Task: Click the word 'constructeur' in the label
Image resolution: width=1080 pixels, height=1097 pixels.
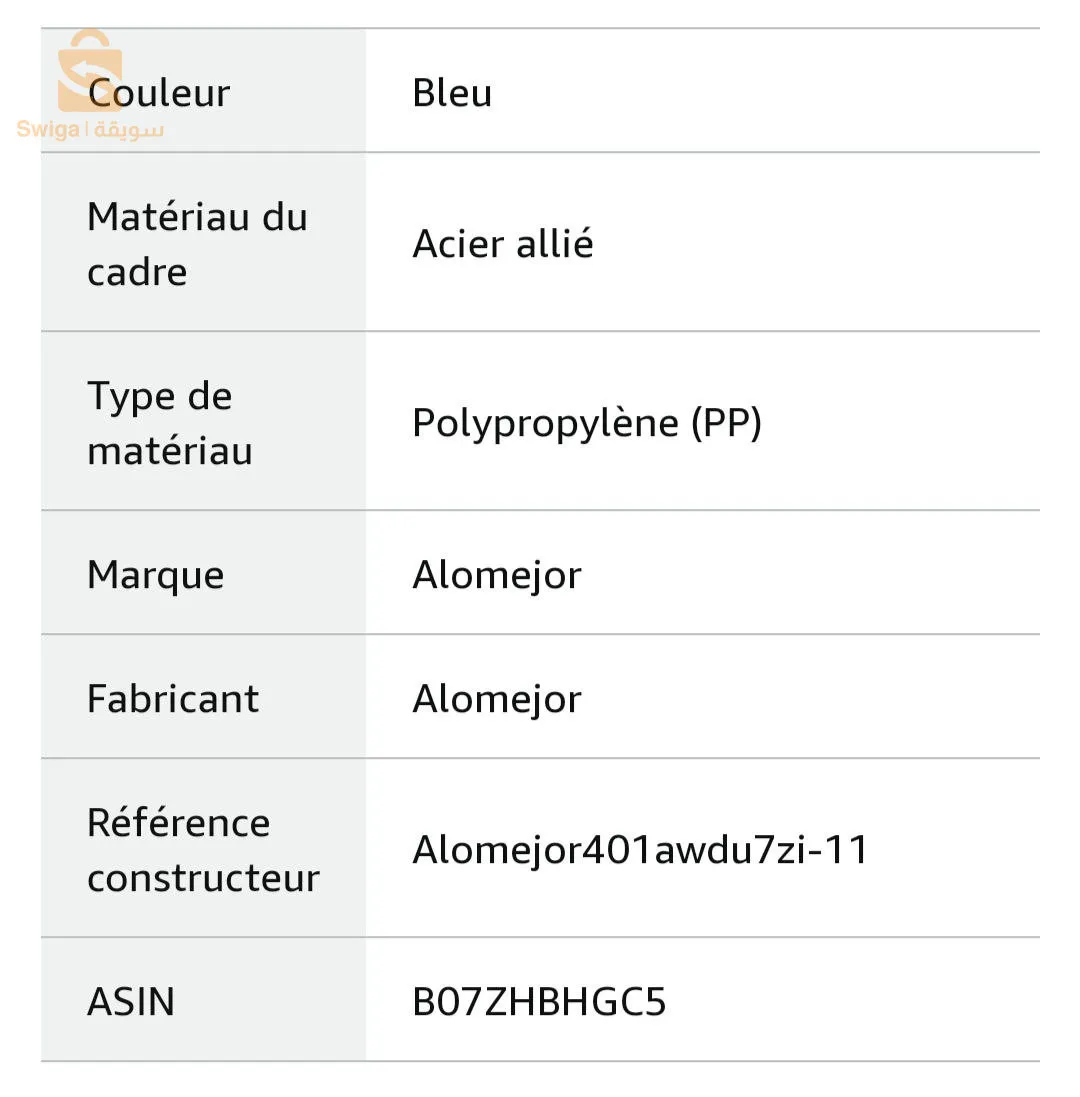Action: coord(203,878)
